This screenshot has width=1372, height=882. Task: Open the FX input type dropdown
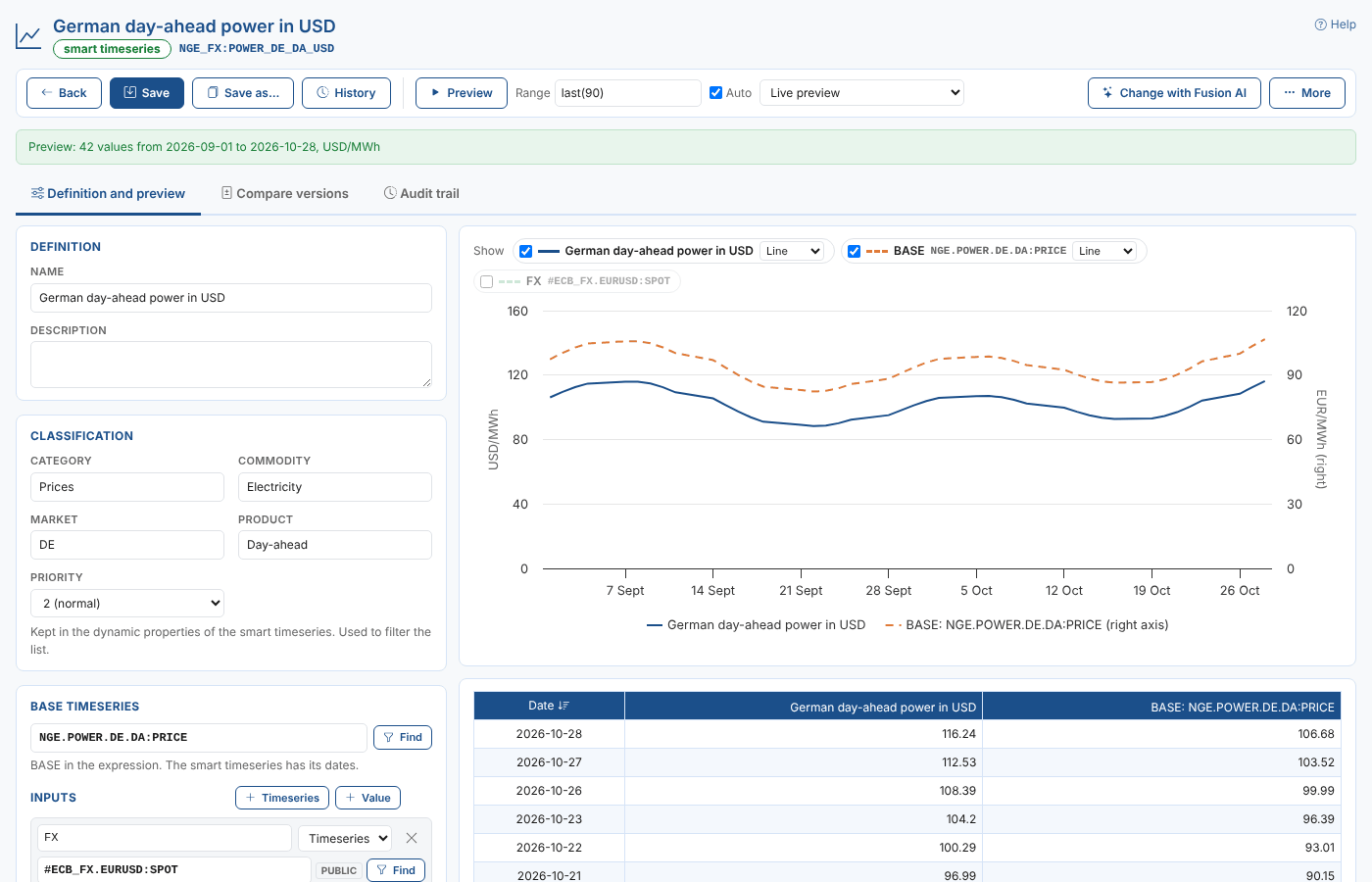(345, 838)
